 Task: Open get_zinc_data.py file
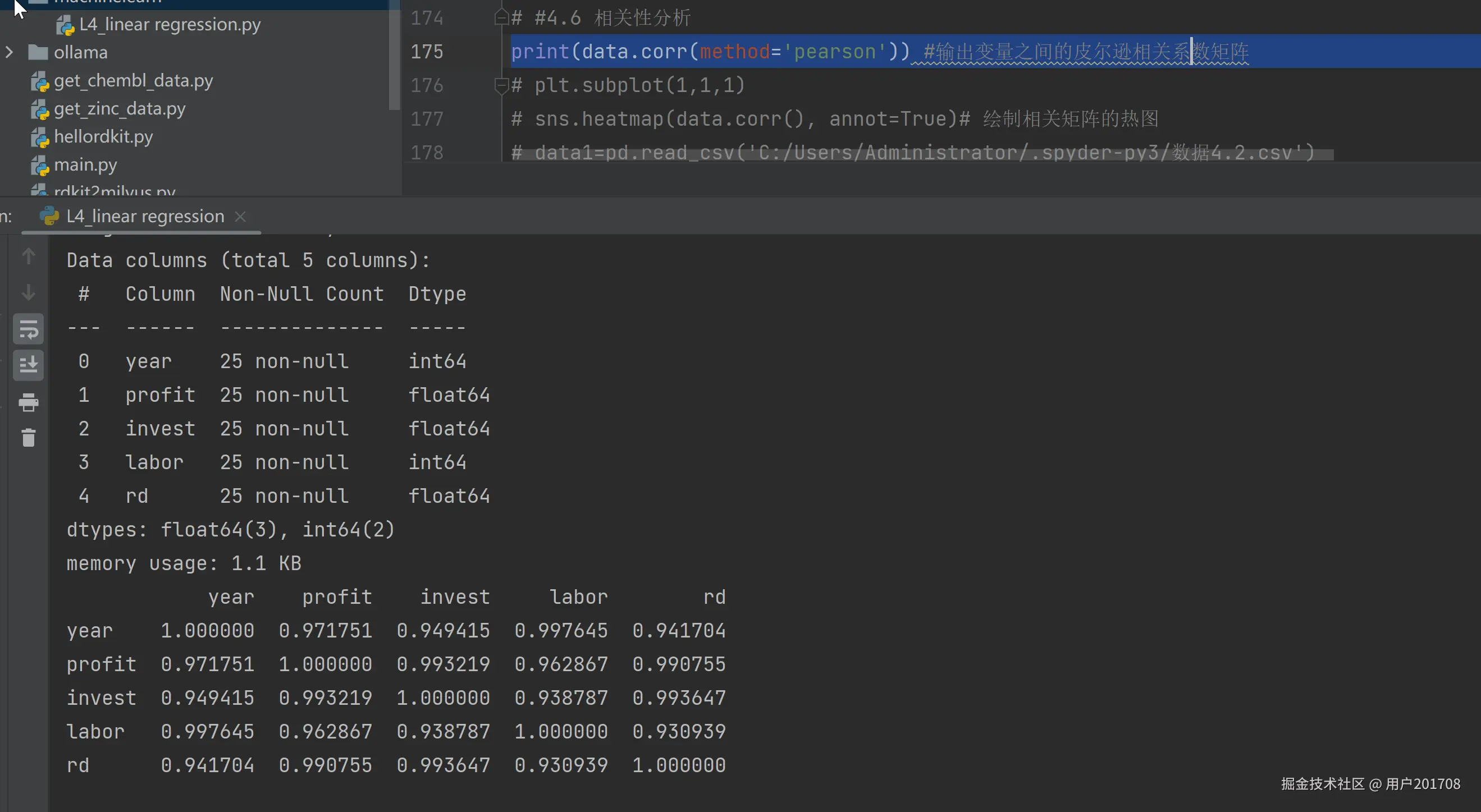[x=119, y=109]
